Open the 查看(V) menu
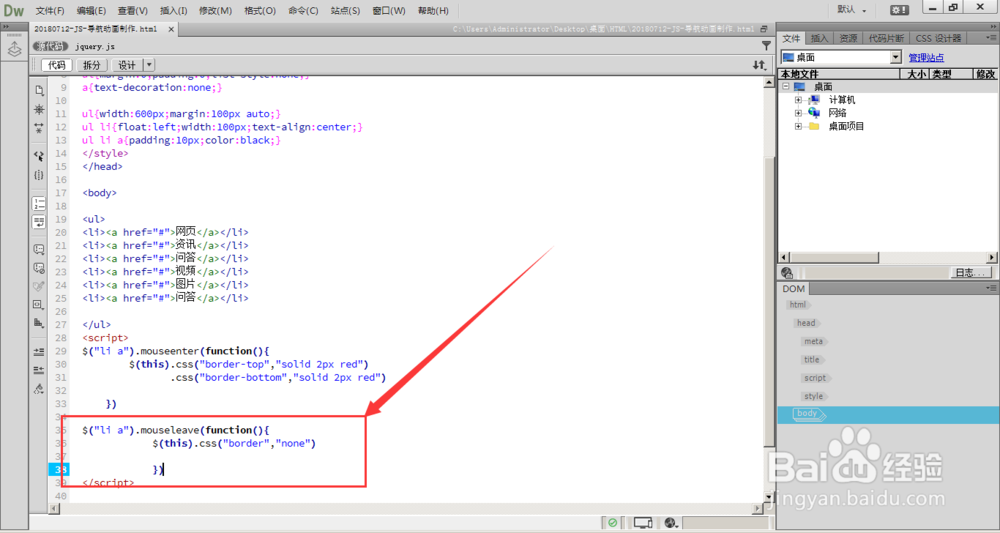 click(x=133, y=11)
